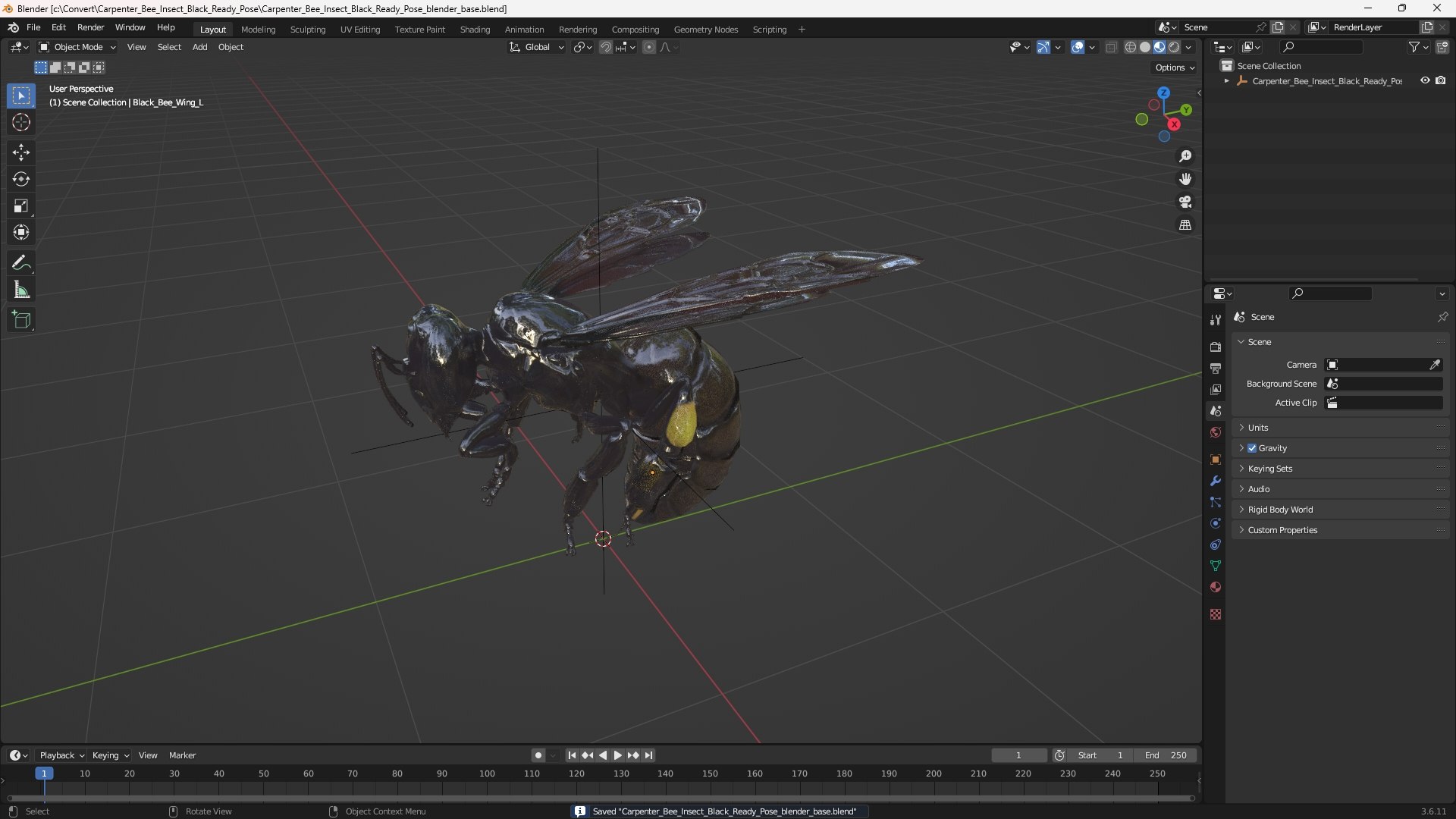The image size is (1456, 819).
Task: Toggle X-Ray display mode
Action: [1111, 47]
